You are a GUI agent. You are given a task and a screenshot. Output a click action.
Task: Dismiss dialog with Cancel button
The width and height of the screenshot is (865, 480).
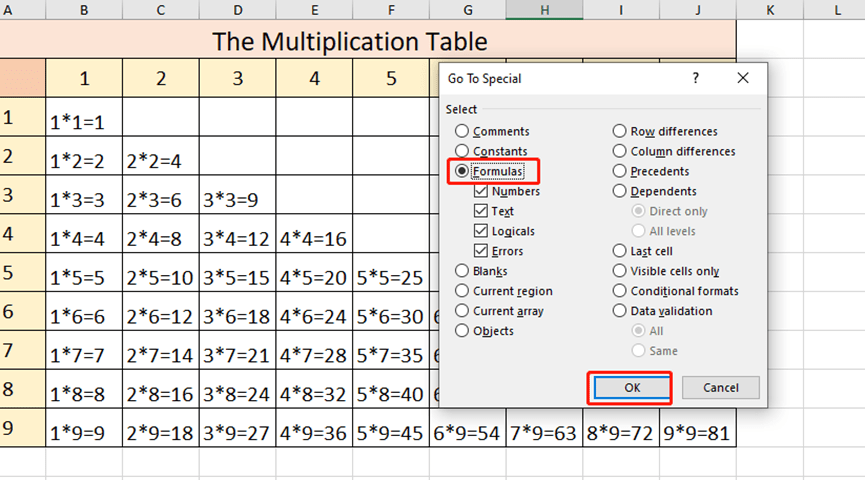pyautogui.click(x=720, y=388)
